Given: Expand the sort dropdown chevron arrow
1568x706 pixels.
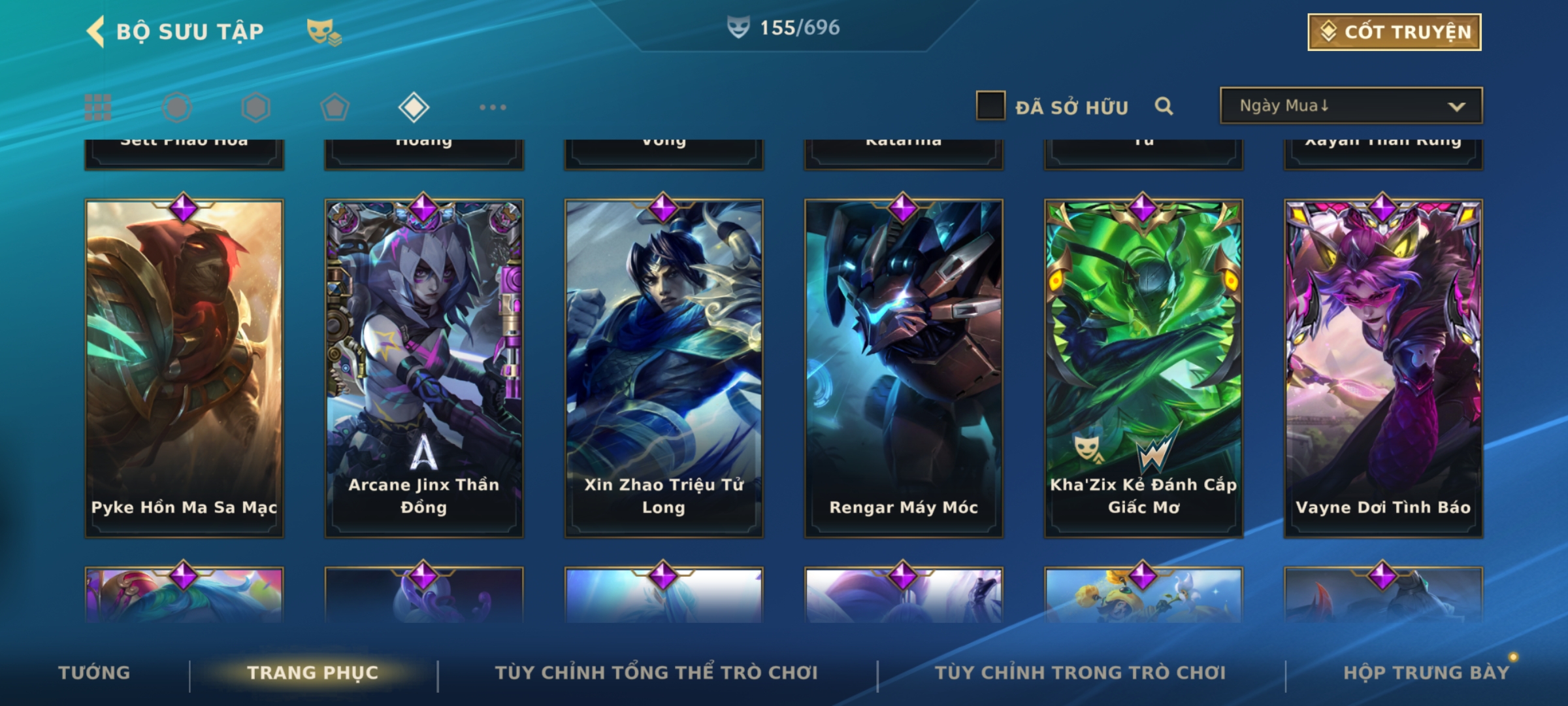Looking at the screenshot, I should click(x=1456, y=107).
